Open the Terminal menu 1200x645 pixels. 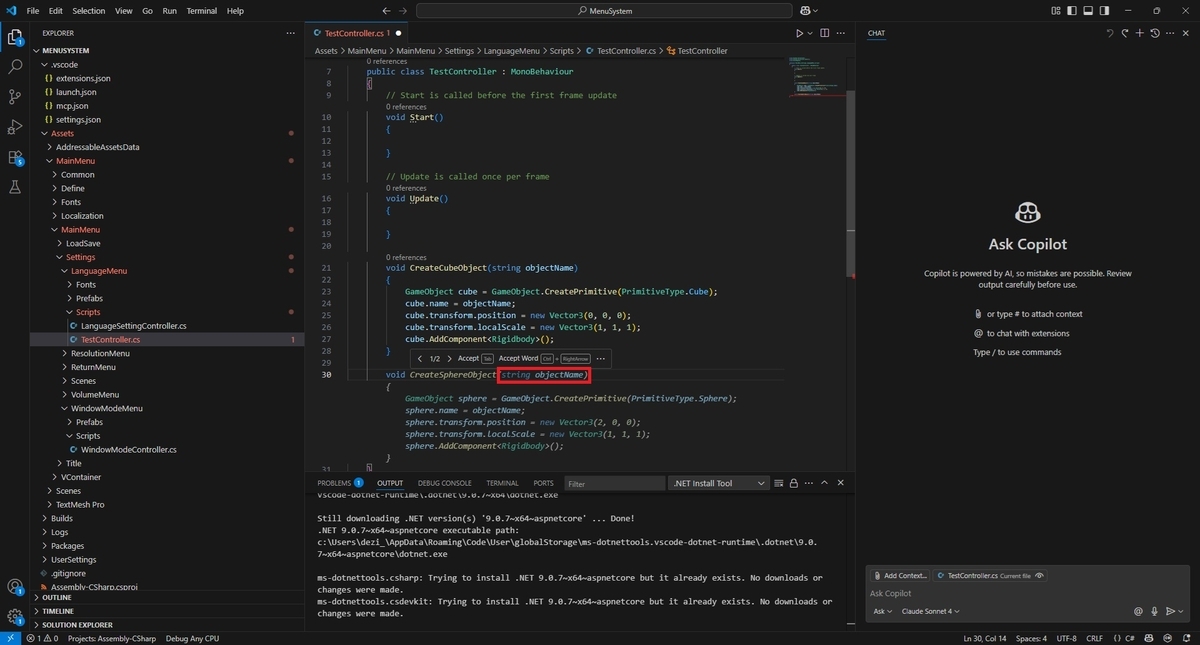[x=201, y=11]
